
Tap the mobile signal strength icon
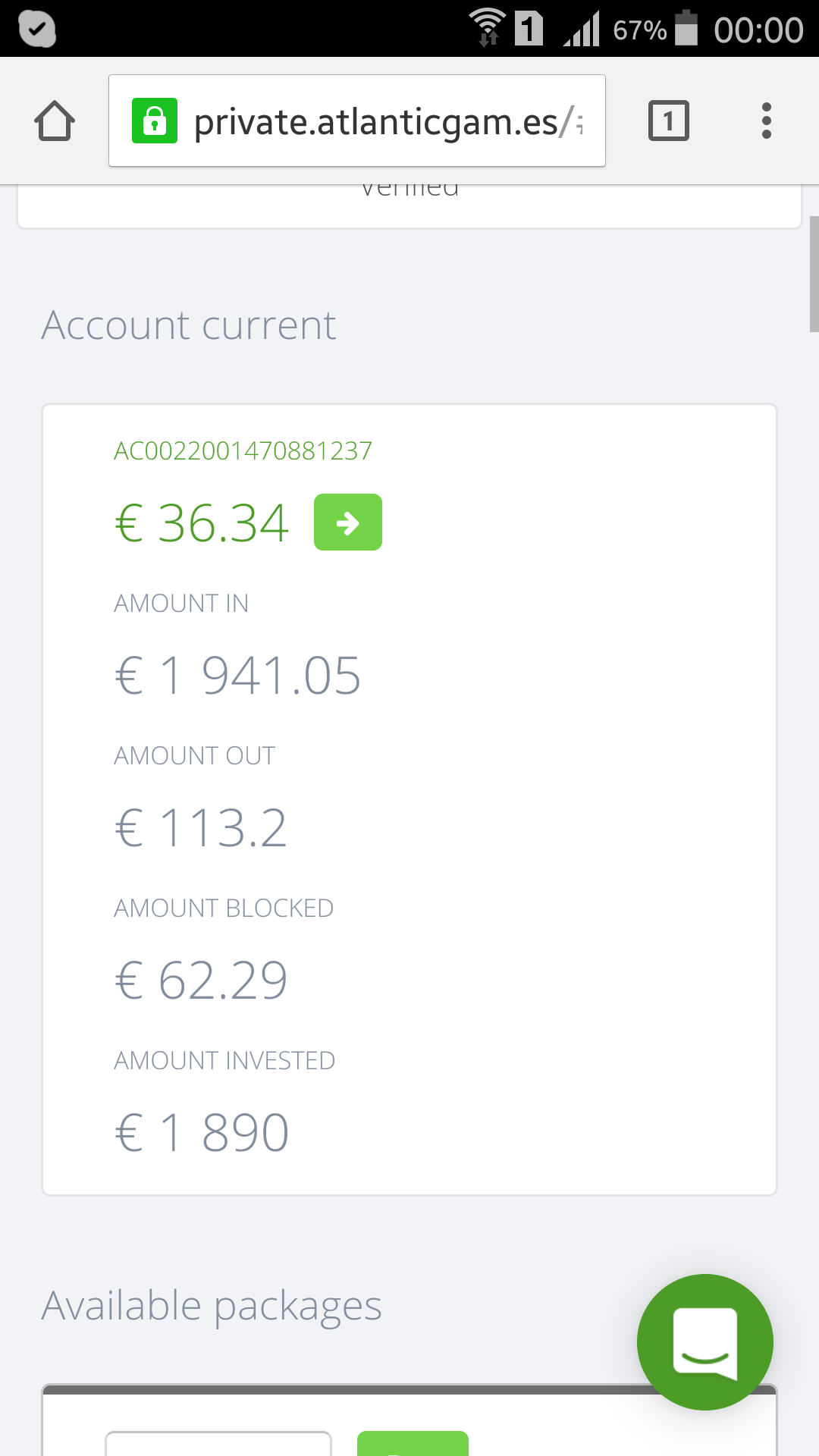coord(582,29)
